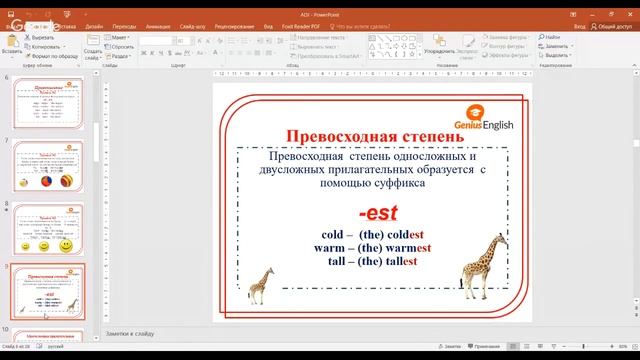Click Cut (Вырезать) scissors button
The height and width of the screenshot is (360, 640).
tap(39, 37)
